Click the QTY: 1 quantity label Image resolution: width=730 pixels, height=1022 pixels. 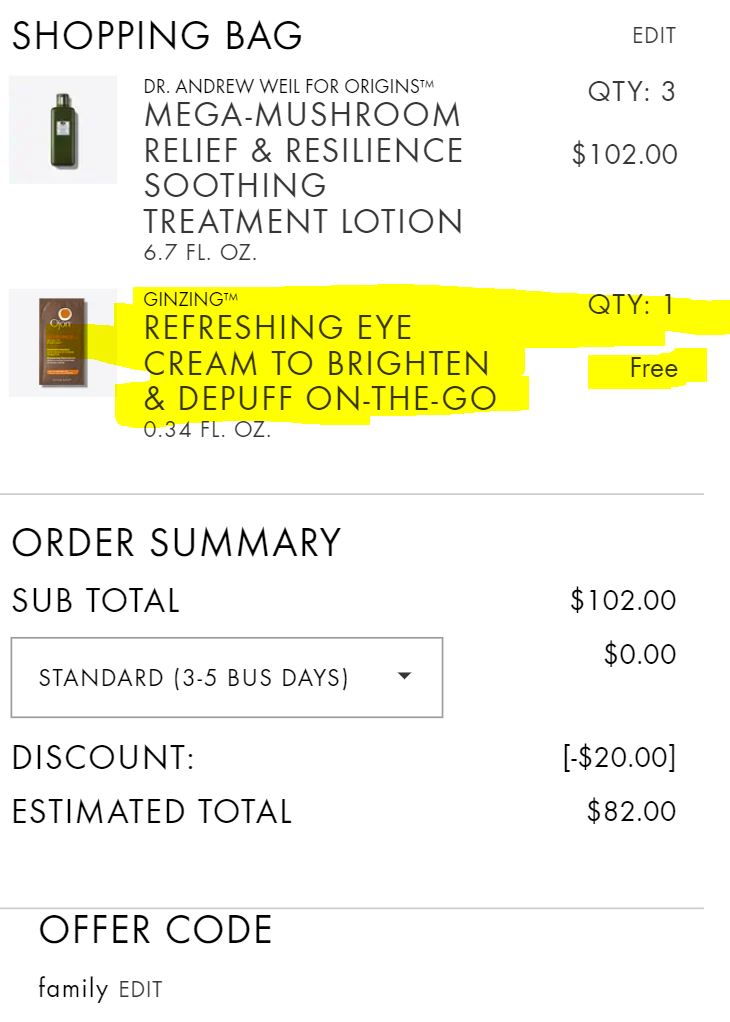[x=631, y=306]
